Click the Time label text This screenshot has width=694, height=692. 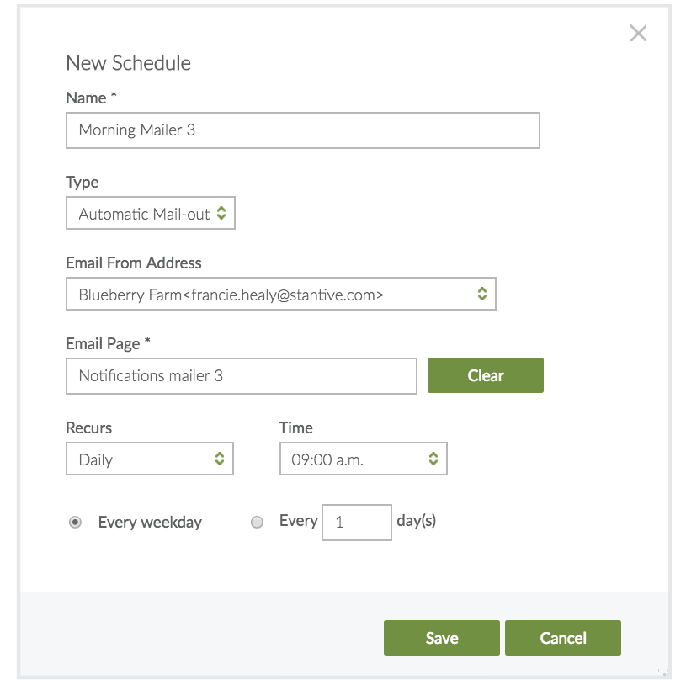tap(296, 427)
